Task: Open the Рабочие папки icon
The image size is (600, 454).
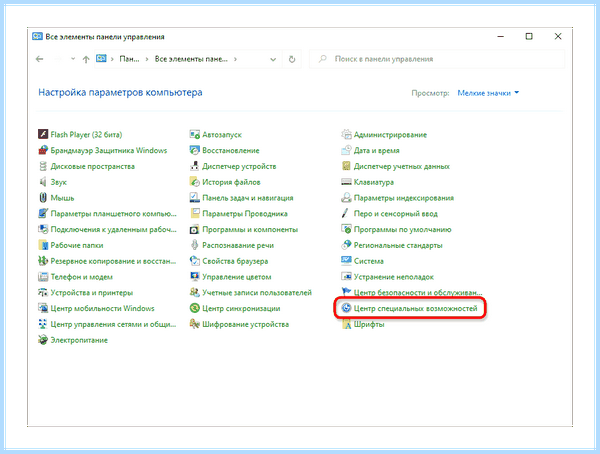Action: (x=42, y=245)
